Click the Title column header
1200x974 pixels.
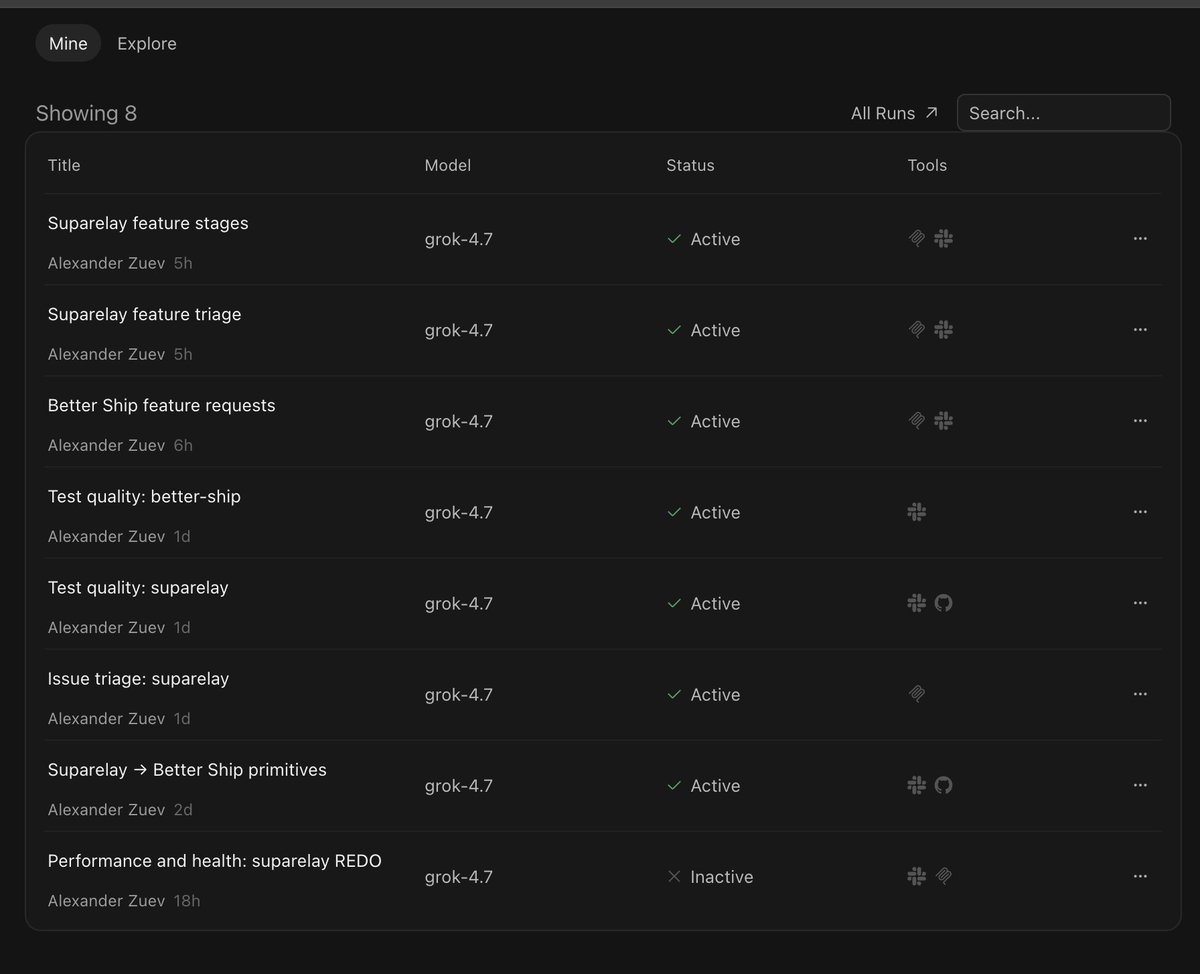64,165
